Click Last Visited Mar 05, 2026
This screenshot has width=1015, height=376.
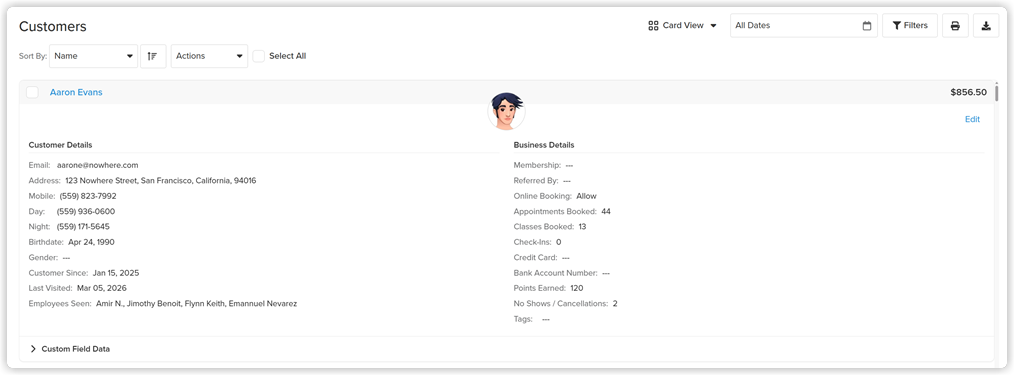(101, 289)
